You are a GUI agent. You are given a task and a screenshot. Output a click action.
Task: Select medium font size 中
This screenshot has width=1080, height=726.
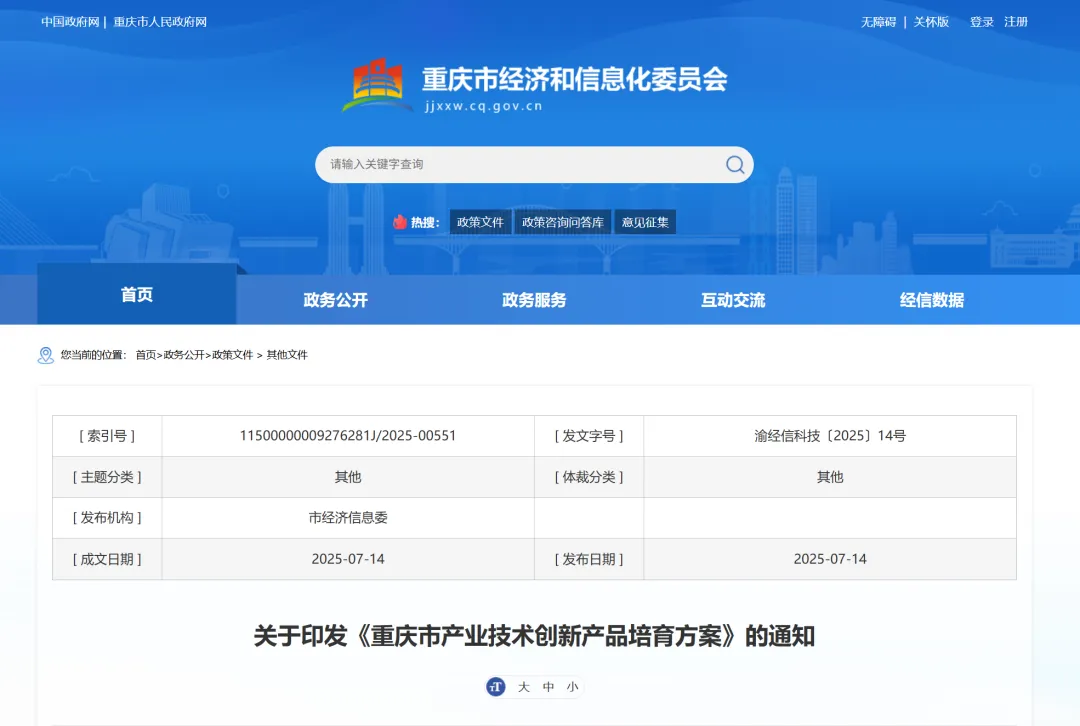[x=548, y=687]
